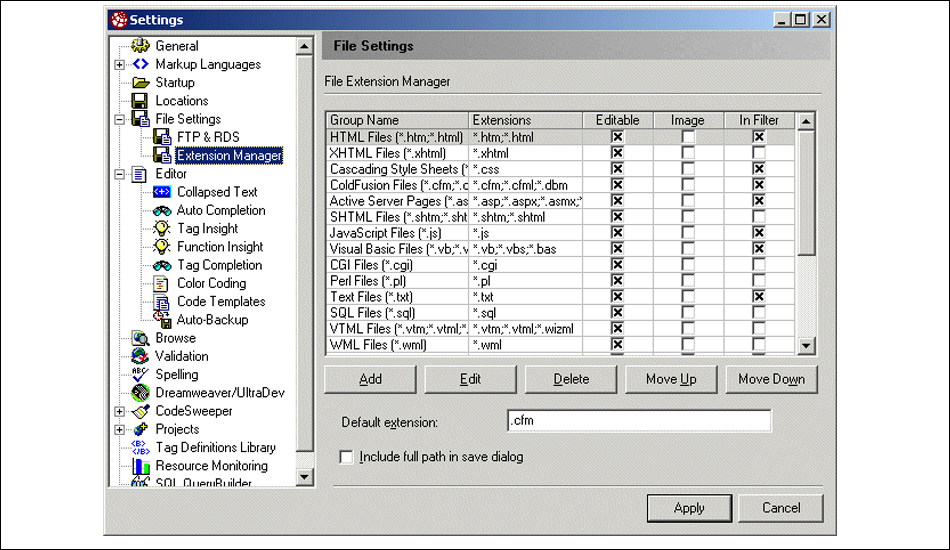Click the Dreamweaver/UltraDev icon
Viewport: 950px width, 550px height.
click(x=141, y=393)
